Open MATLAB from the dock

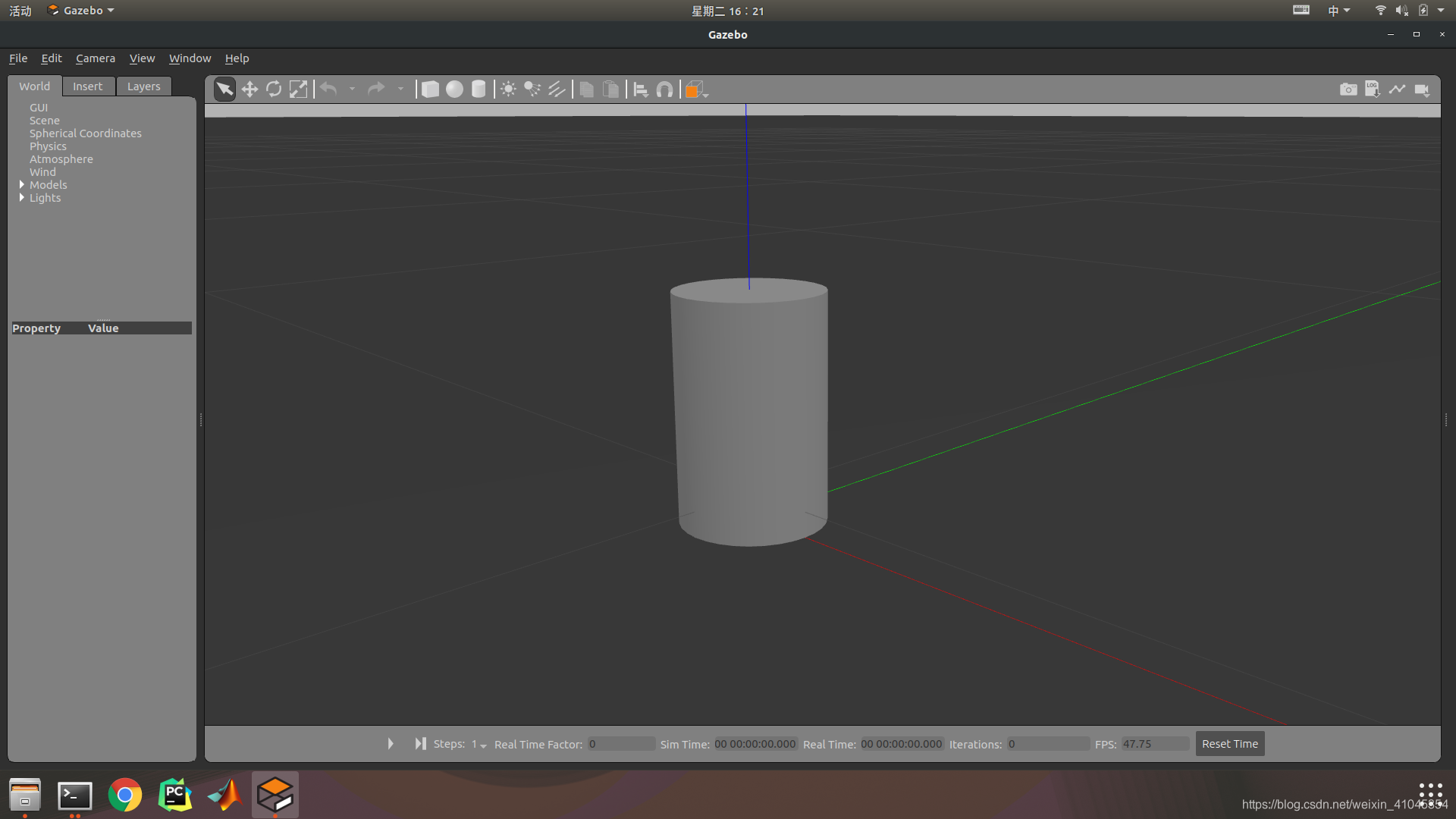(x=225, y=795)
